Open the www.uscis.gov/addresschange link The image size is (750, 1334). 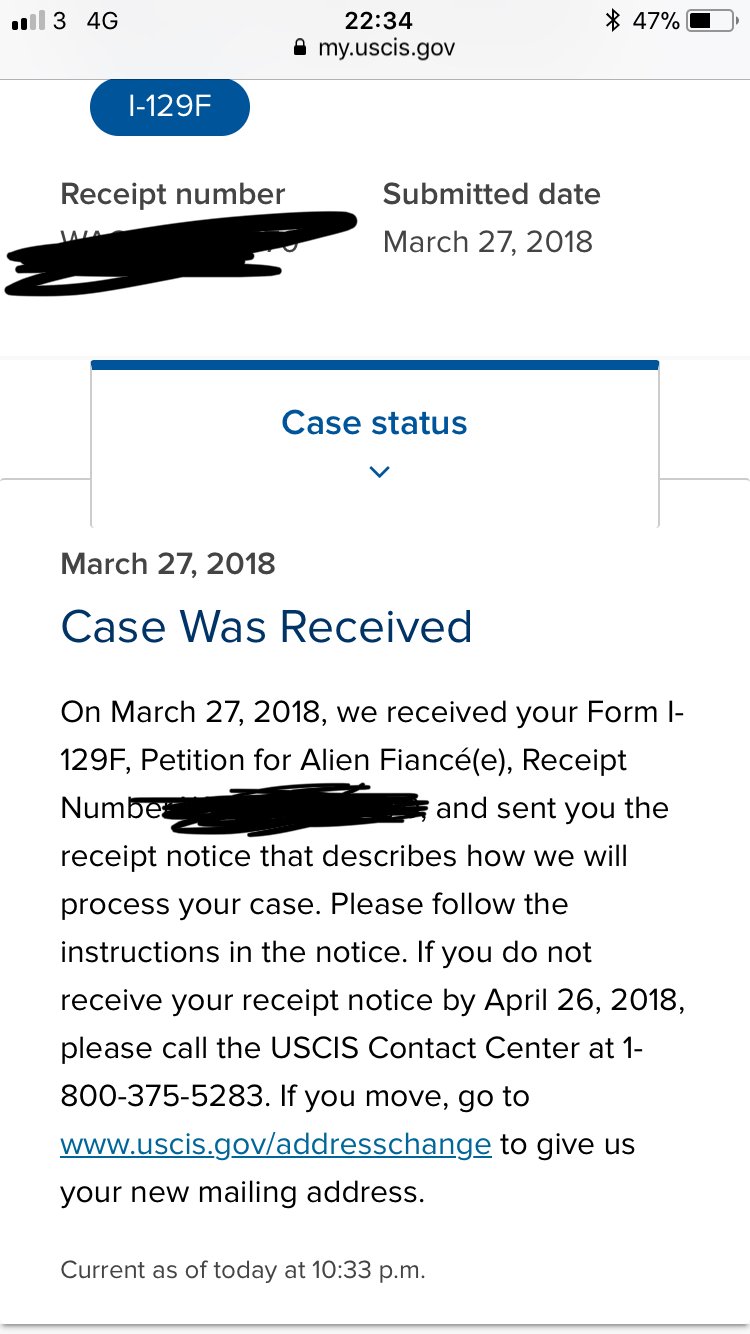[x=276, y=1143]
